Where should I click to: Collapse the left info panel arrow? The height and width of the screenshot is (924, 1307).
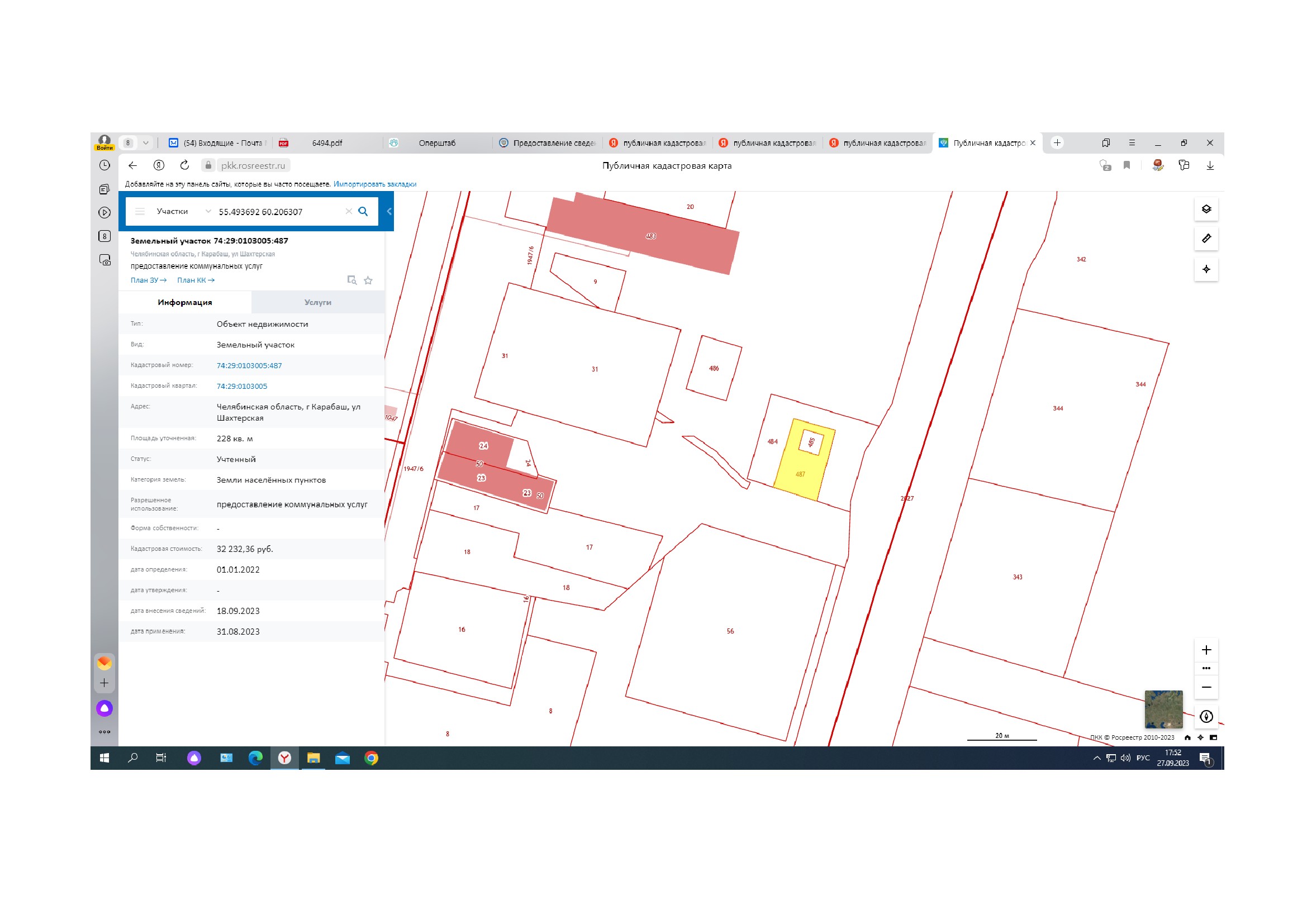pos(389,211)
